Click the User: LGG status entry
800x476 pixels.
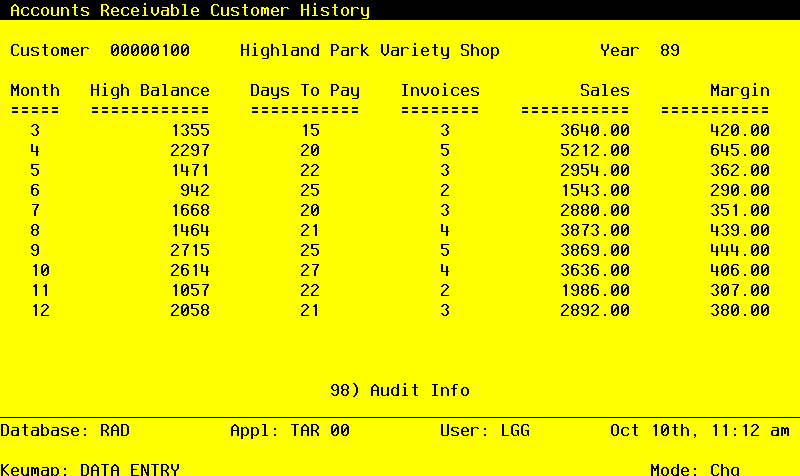(485, 430)
